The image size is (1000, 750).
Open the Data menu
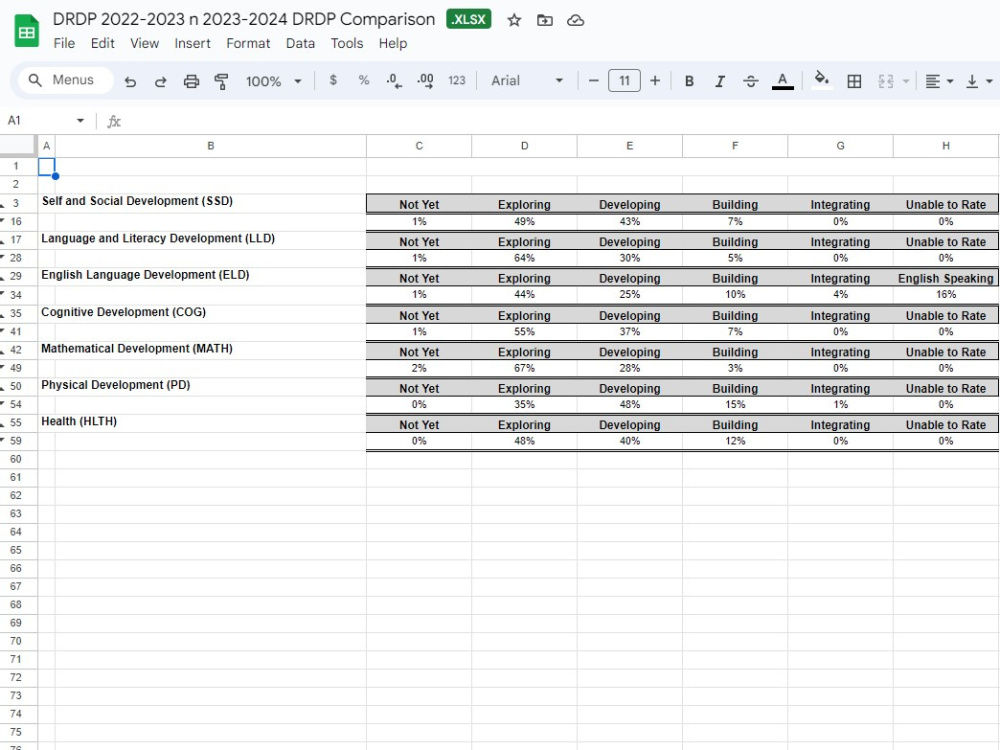(300, 43)
